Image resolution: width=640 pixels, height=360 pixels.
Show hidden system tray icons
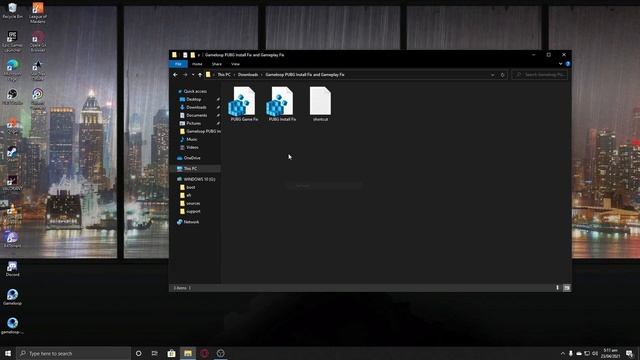pyautogui.click(x=562, y=353)
